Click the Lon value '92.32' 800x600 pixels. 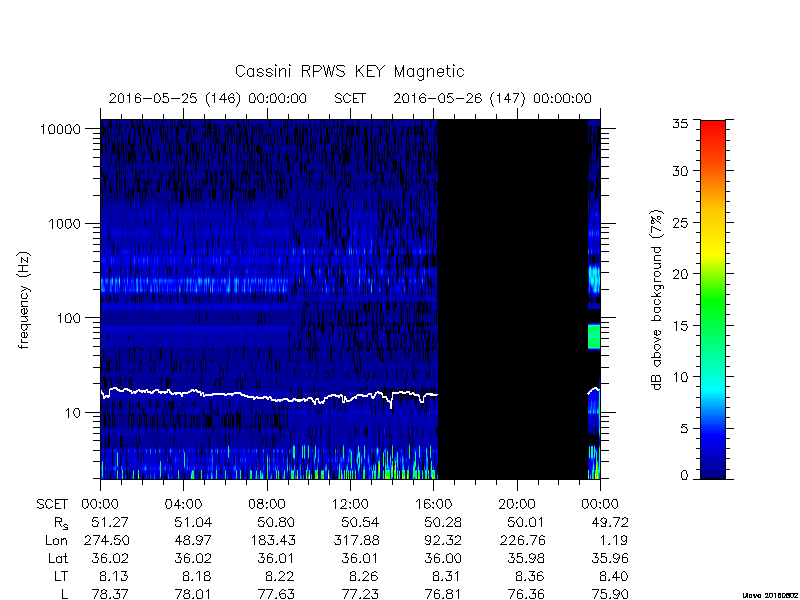[x=443, y=540]
